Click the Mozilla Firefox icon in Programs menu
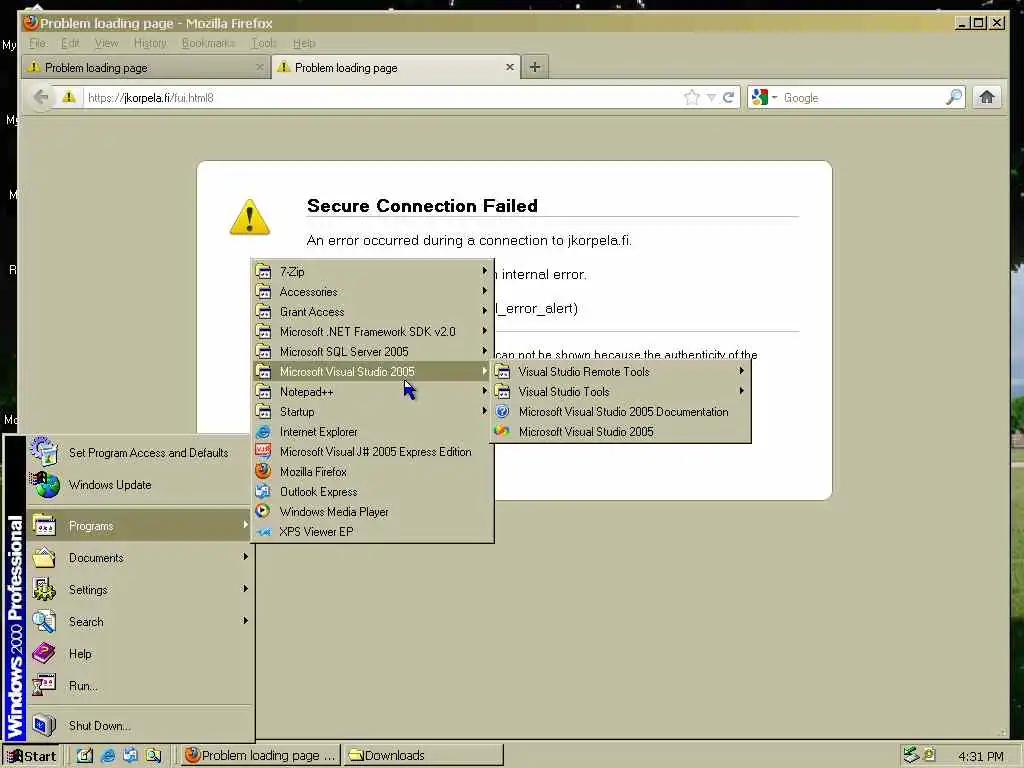The height and width of the screenshot is (768, 1024). 263,472
